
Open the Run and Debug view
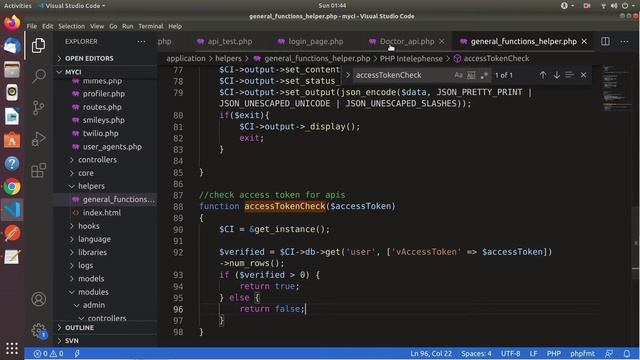tap(38, 139)
